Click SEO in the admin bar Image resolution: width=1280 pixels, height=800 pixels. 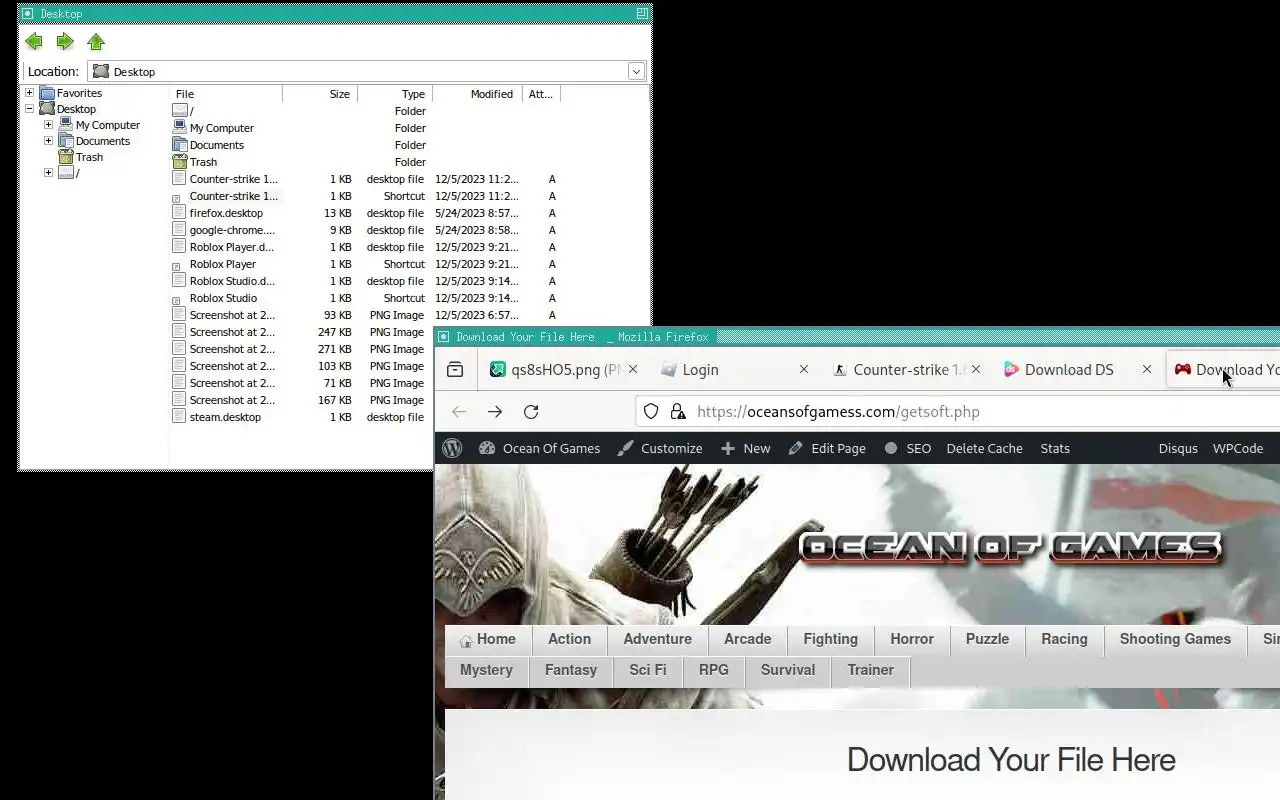coord(907,448)
